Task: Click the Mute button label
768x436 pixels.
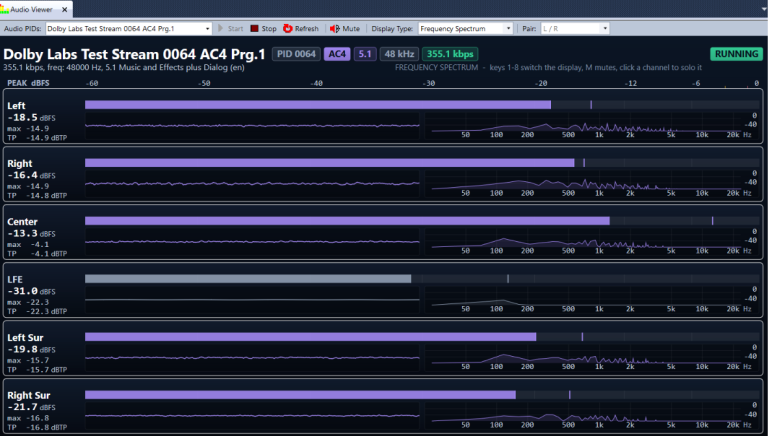Action: point(351,28)
